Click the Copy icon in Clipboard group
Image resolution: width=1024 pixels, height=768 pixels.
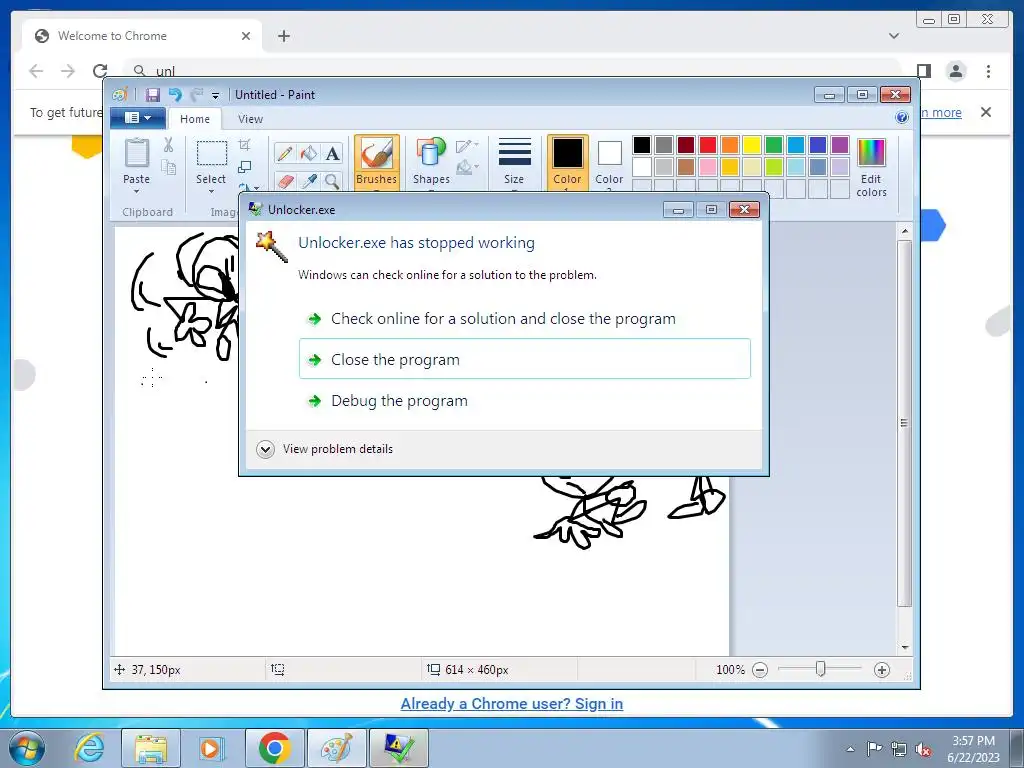click(168, 168)
